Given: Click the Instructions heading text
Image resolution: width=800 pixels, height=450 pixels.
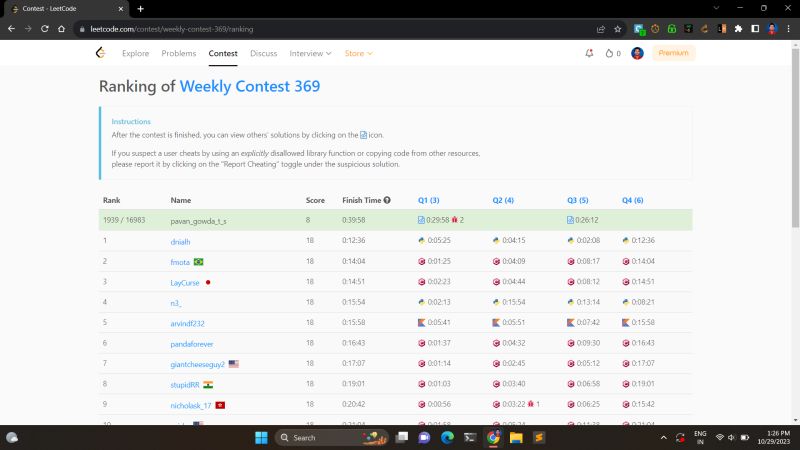Looking at the screenshot, I should point(131,121).
